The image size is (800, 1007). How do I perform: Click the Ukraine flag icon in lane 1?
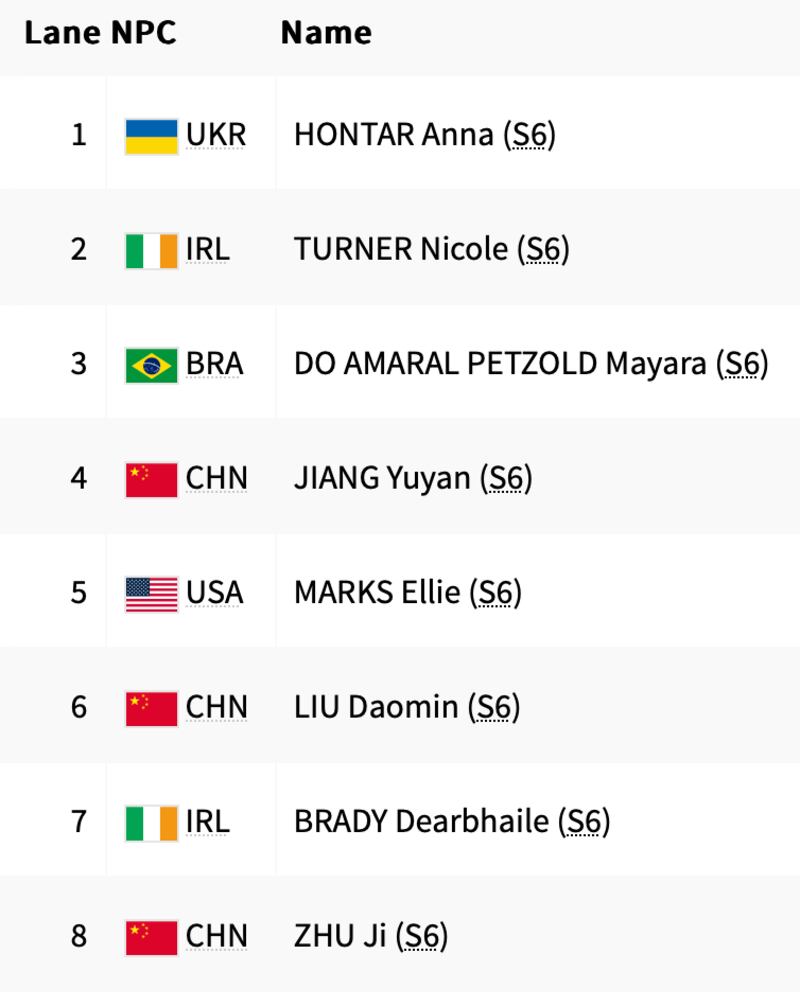(151, 135)
